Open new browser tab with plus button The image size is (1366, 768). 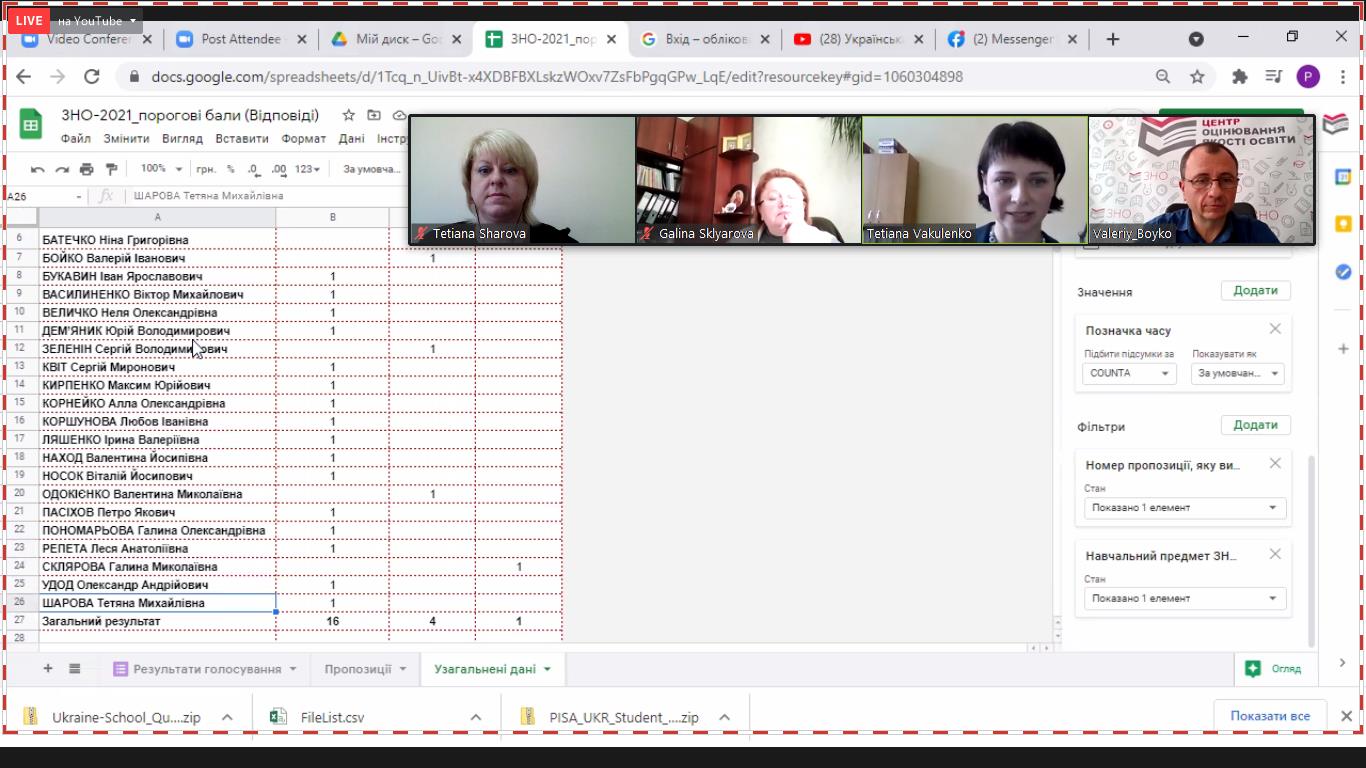(x=1113, y=39)
